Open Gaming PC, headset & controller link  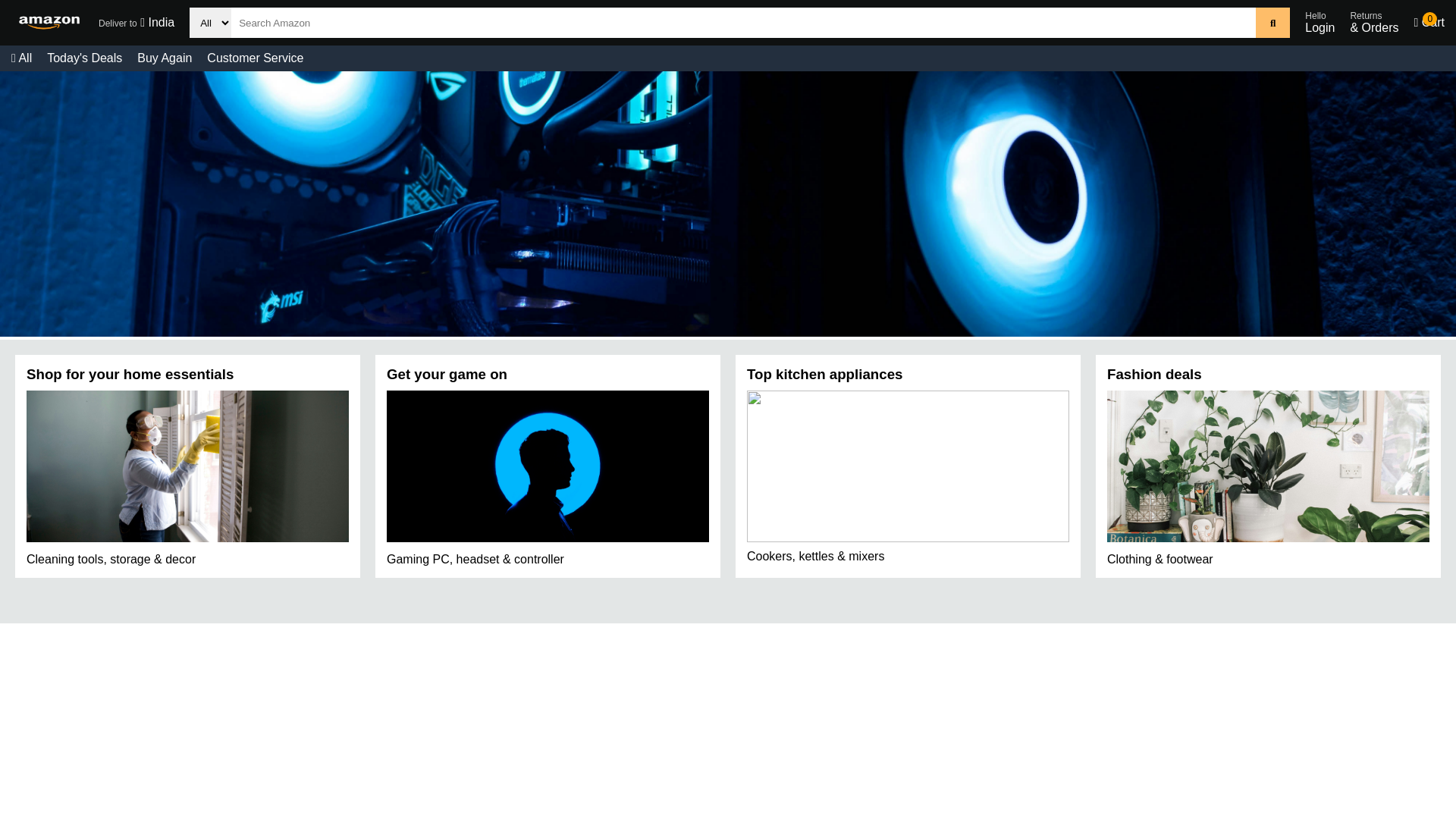pyautogui.click(x=475, y=560)
